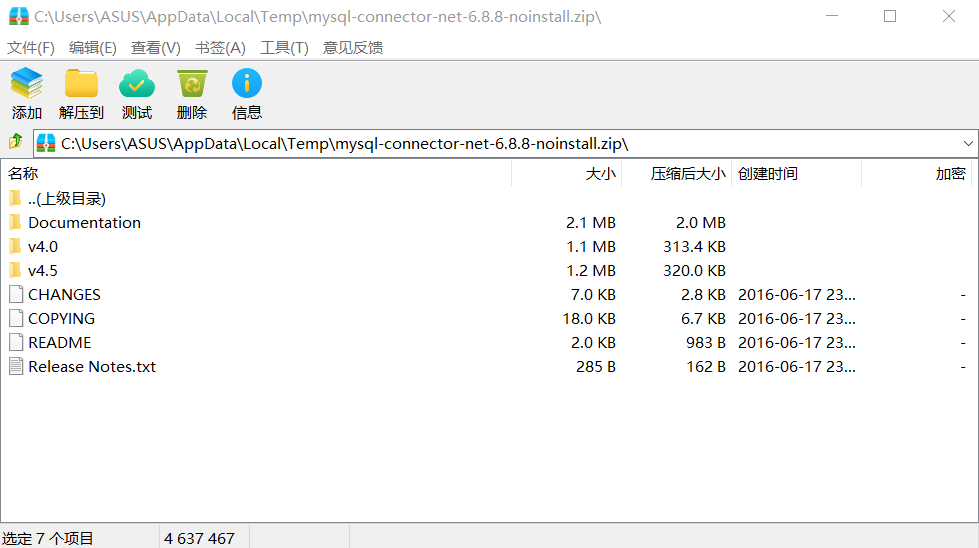
Task: Close the archive window
Action: tap(948, 16)
